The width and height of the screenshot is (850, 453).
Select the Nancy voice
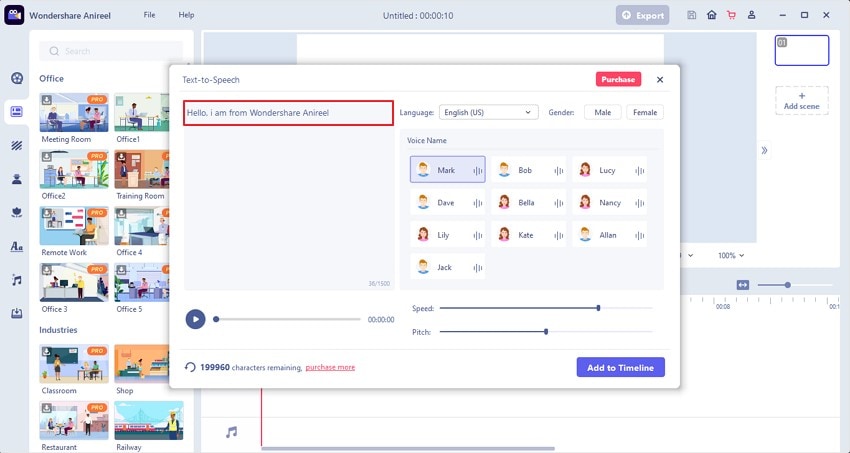pyautogui.click(x=609, y=202)
